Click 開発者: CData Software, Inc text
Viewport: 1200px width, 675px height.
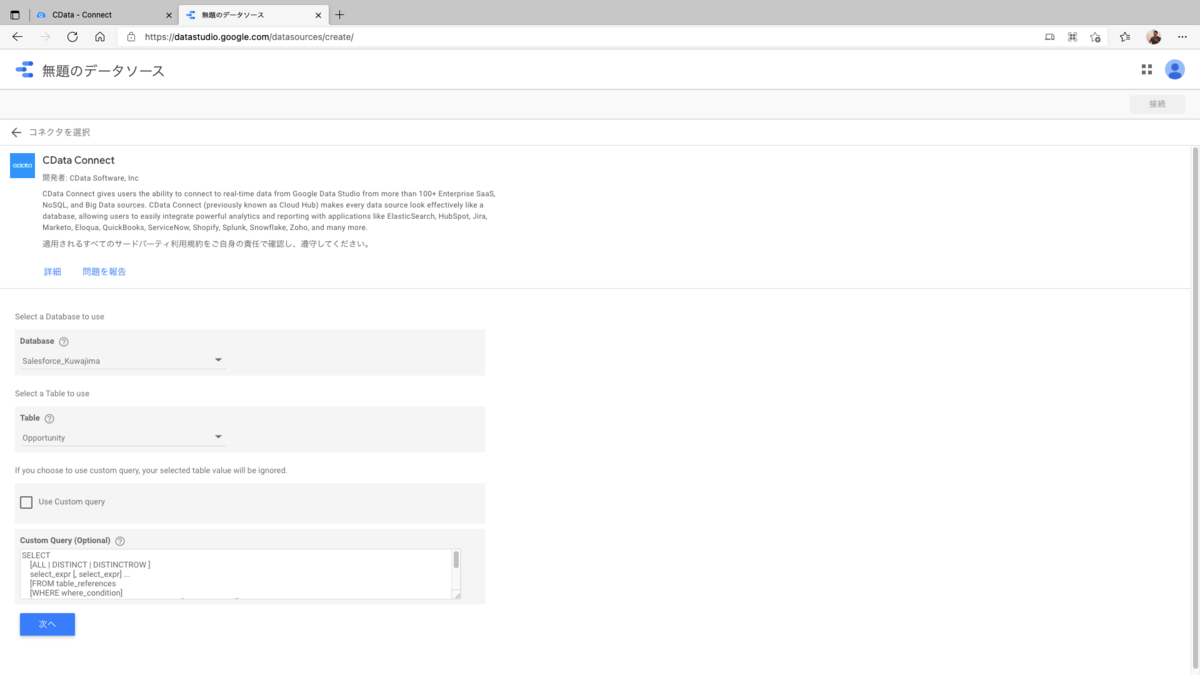[x=91, y=178]
